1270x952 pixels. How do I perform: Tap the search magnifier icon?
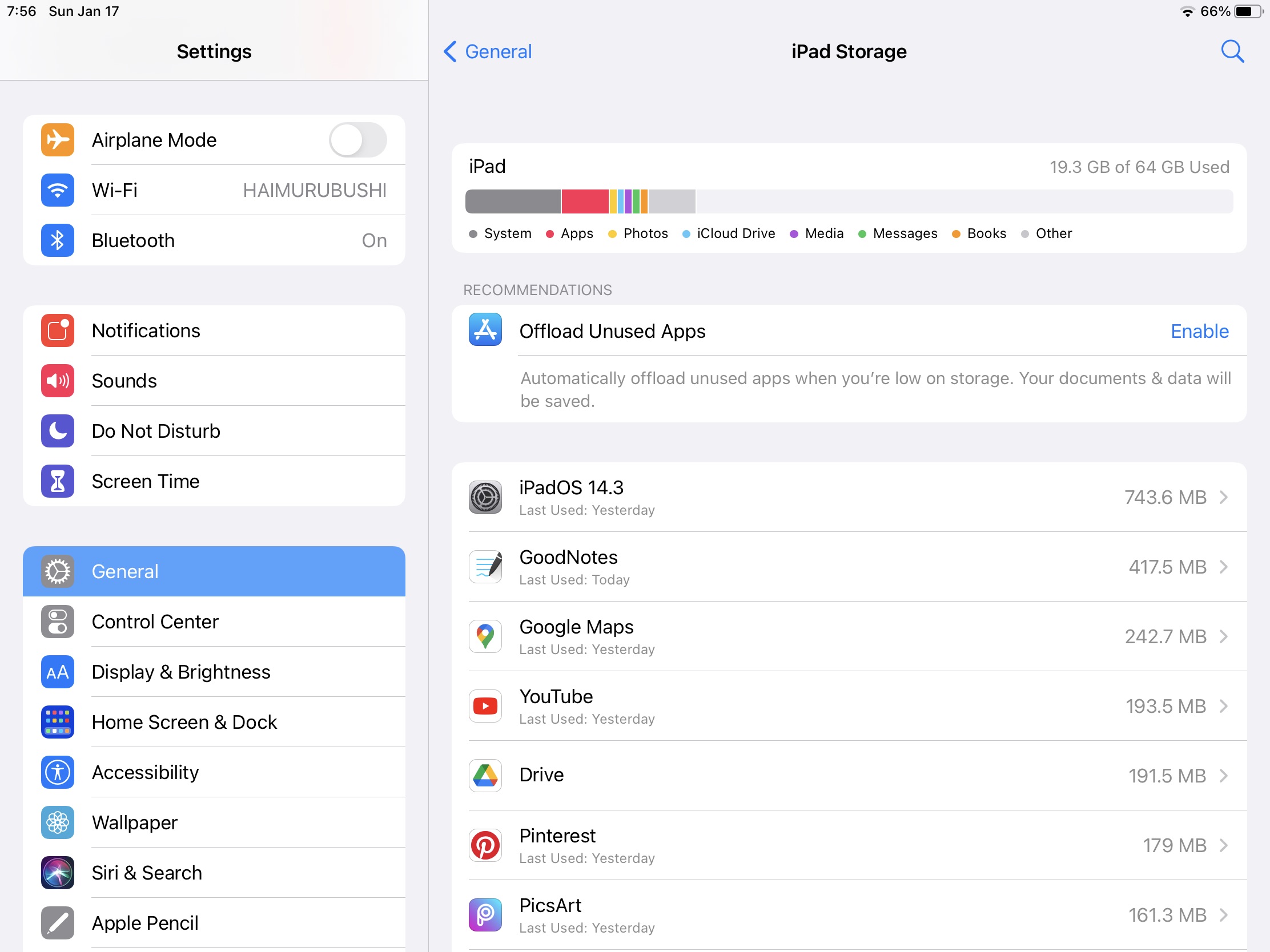coord(1232,51)
